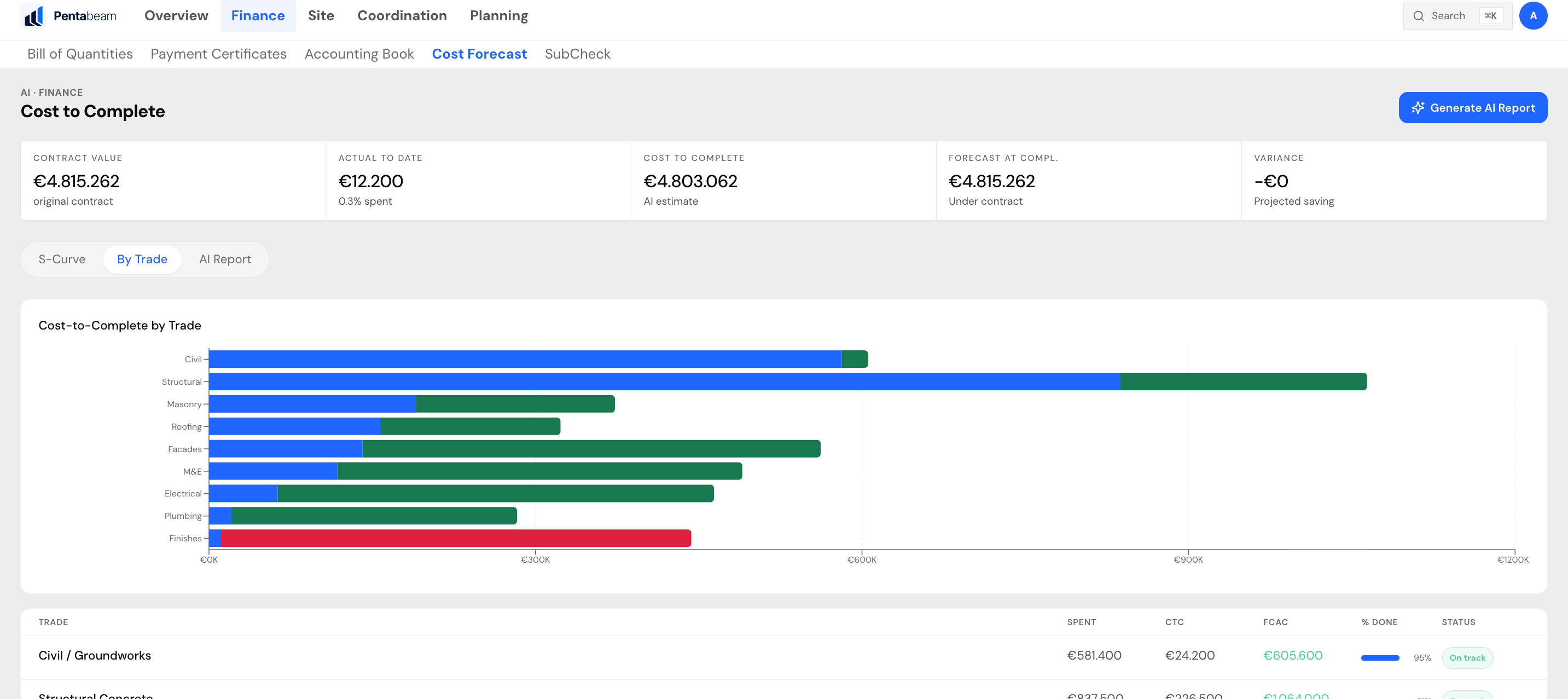Click the CTC column header
Screen dimensions: 1568x699
(x=1174, y=622)
